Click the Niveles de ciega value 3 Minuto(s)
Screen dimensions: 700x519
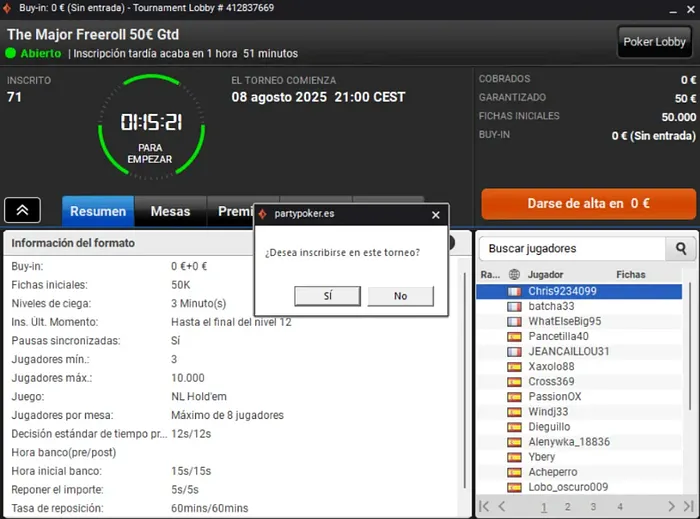199,303
